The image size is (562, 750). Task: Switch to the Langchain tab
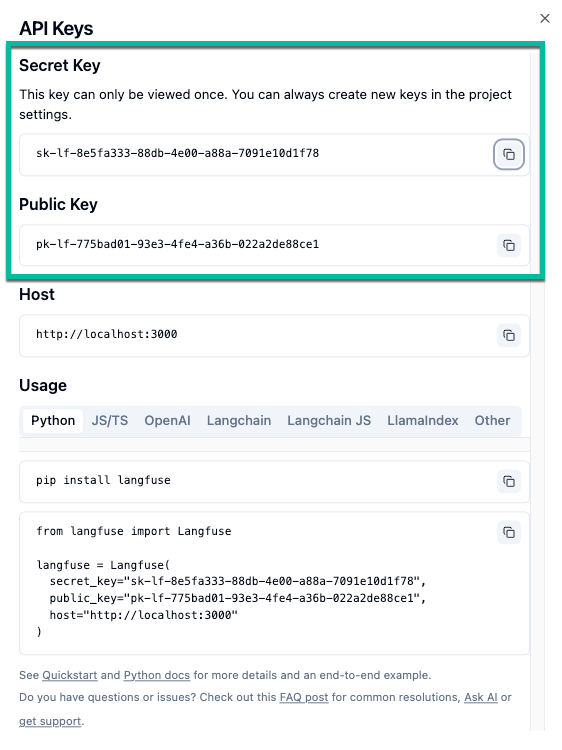[239, 421]
